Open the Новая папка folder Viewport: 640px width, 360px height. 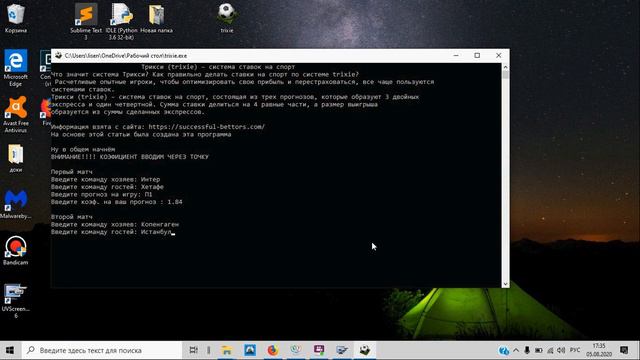pyautogui.click(x=156, y=18)
